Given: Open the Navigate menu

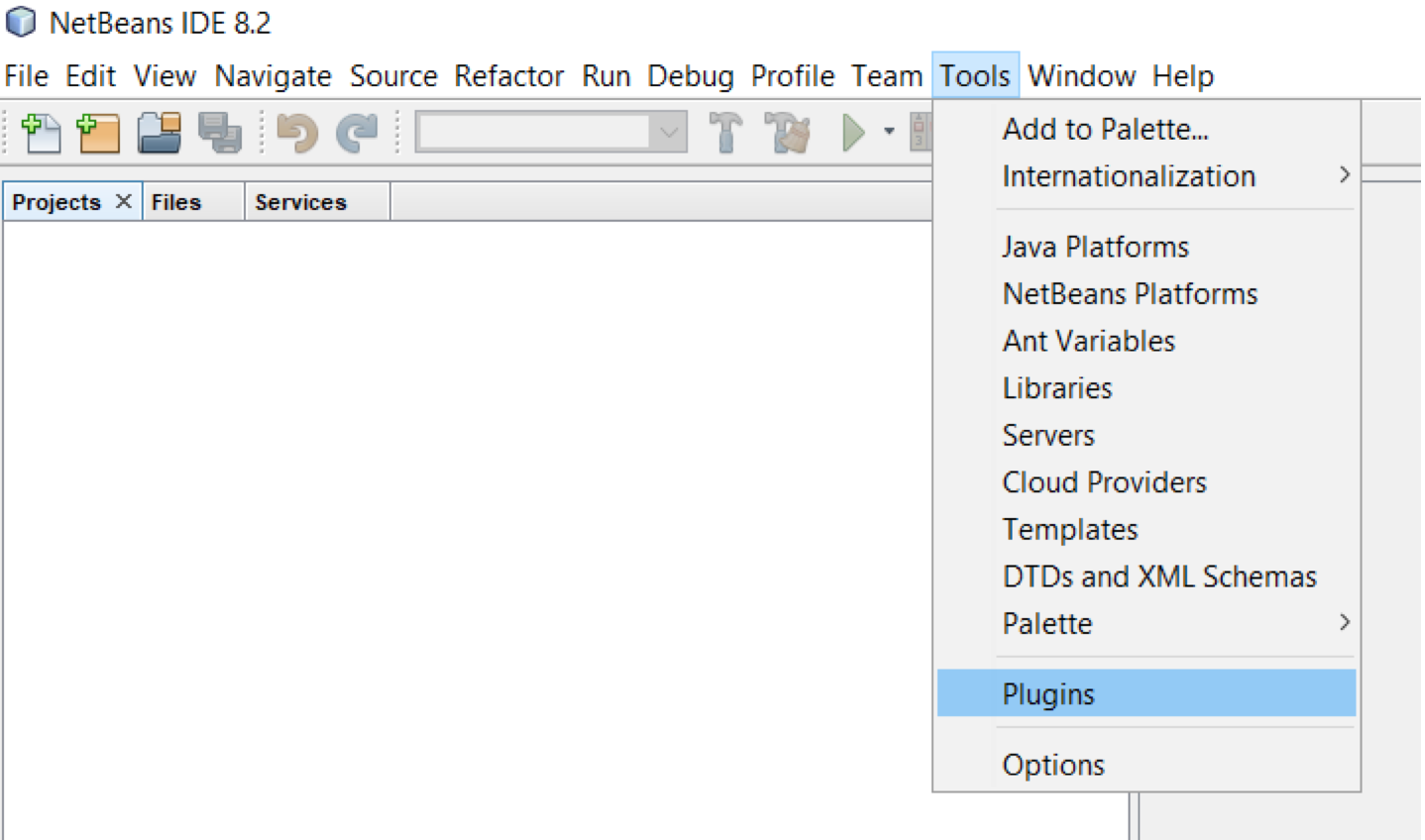Looking at the screenshot, I should 274,76.
